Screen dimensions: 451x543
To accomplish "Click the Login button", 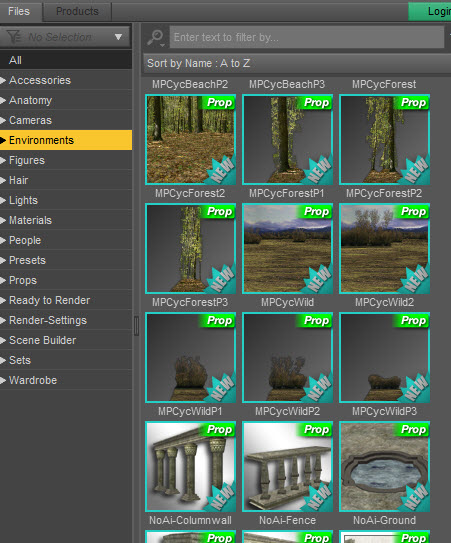I will pyautogui.click(x=430, y=11).
